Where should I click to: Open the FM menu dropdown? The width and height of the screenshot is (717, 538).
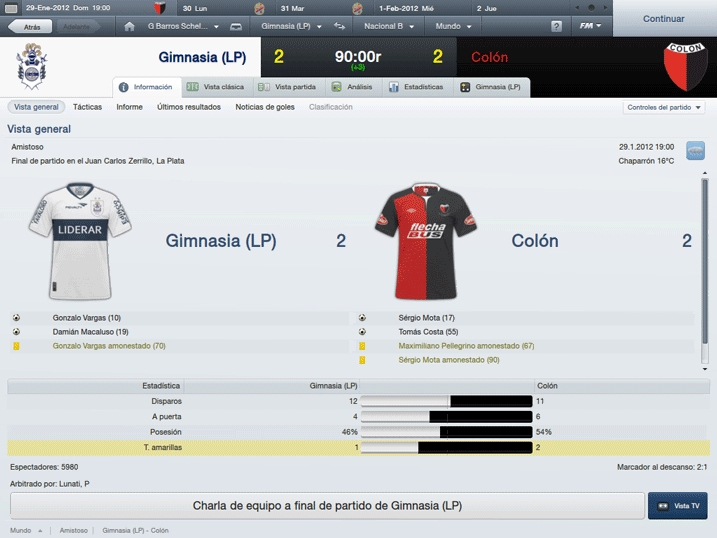pos(590,26)
